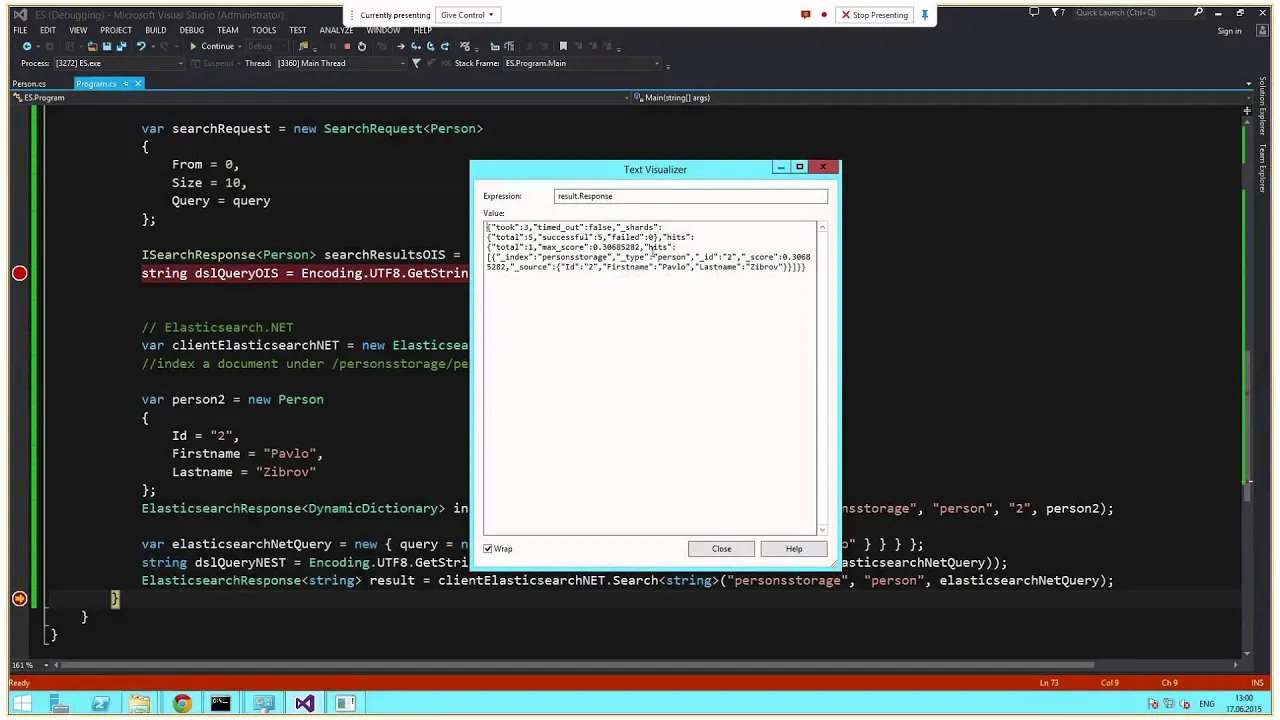
Task: Click the red Stop Debugging square
Action: pos(347,46)
